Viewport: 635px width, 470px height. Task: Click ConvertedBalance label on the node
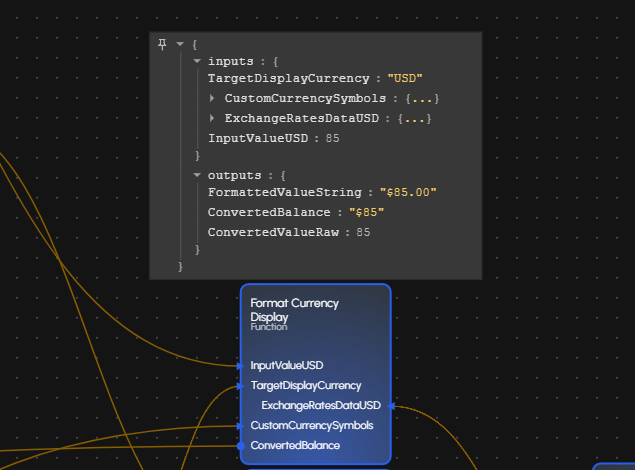[295, 445]
